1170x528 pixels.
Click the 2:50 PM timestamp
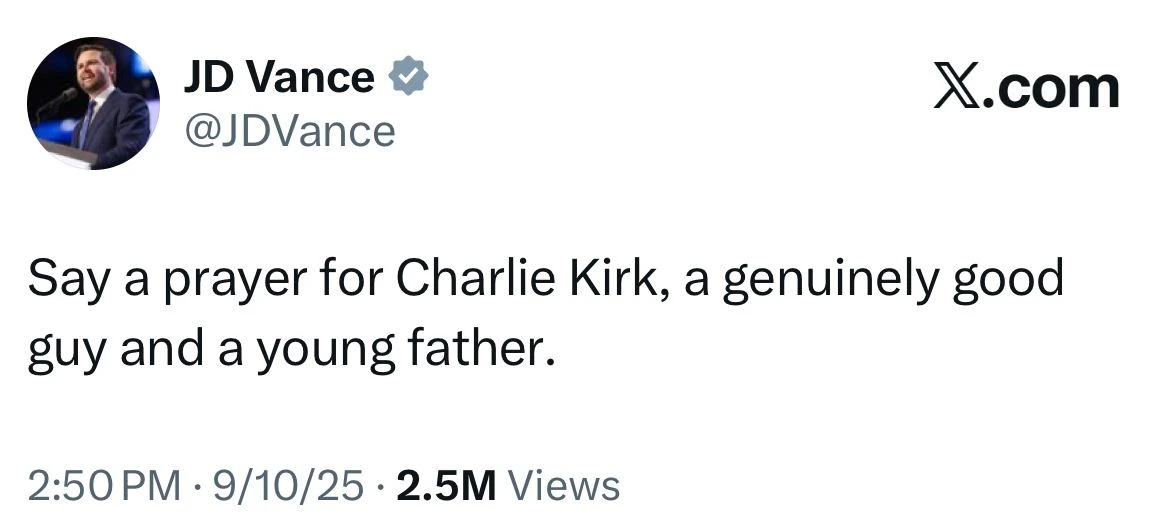[104, 487]
